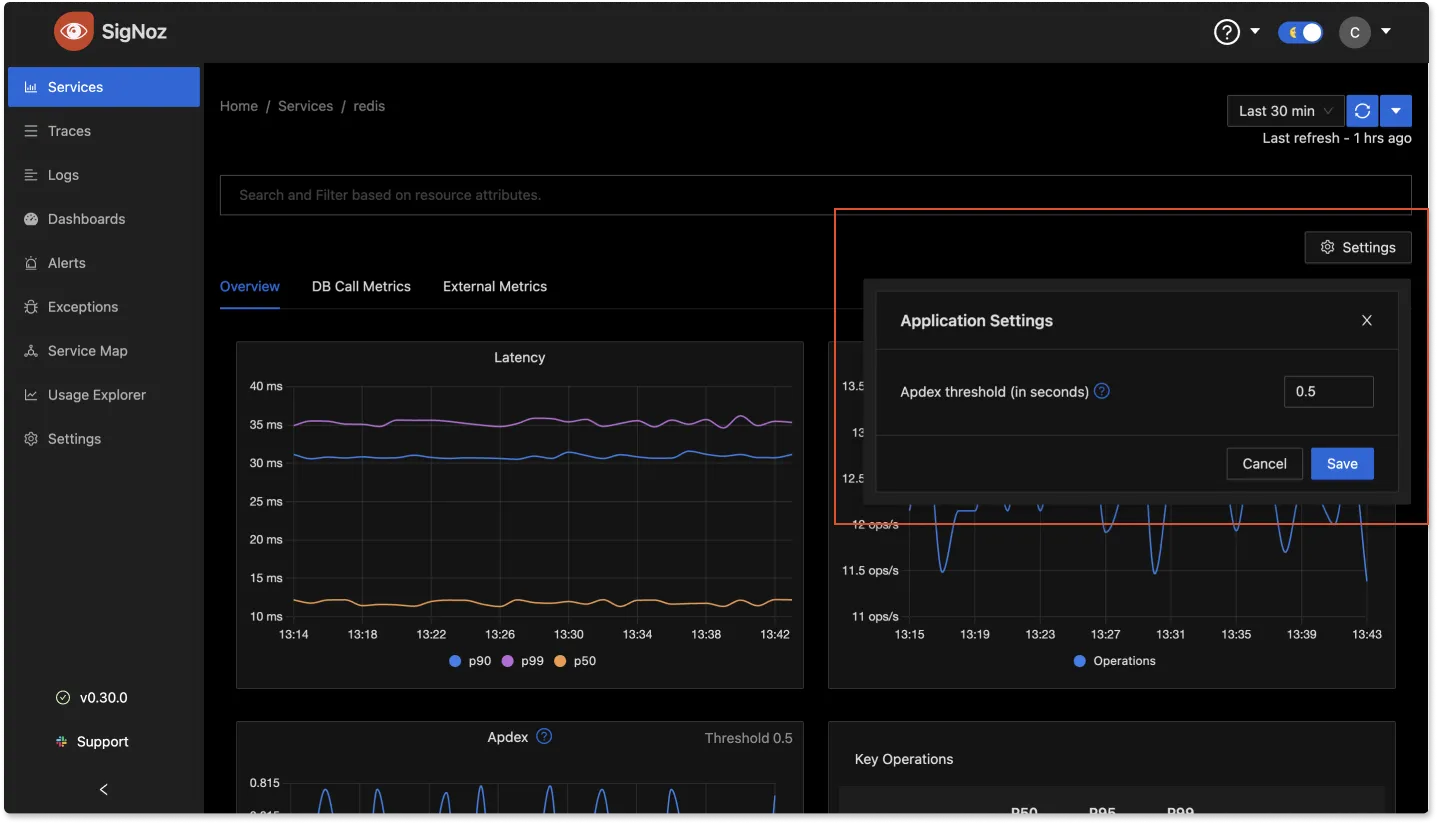Toggle the Operations legend series
This screenshot has height=824, width=1437.
point(1114,661)
